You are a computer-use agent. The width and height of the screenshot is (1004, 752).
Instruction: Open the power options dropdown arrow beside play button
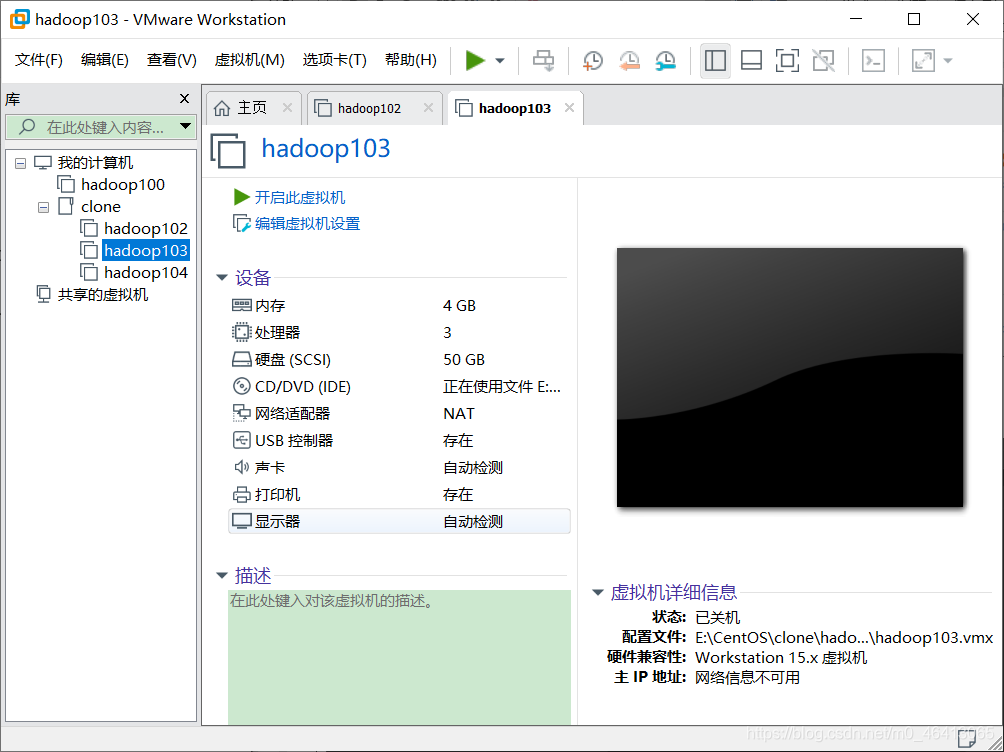click(500, 61)
